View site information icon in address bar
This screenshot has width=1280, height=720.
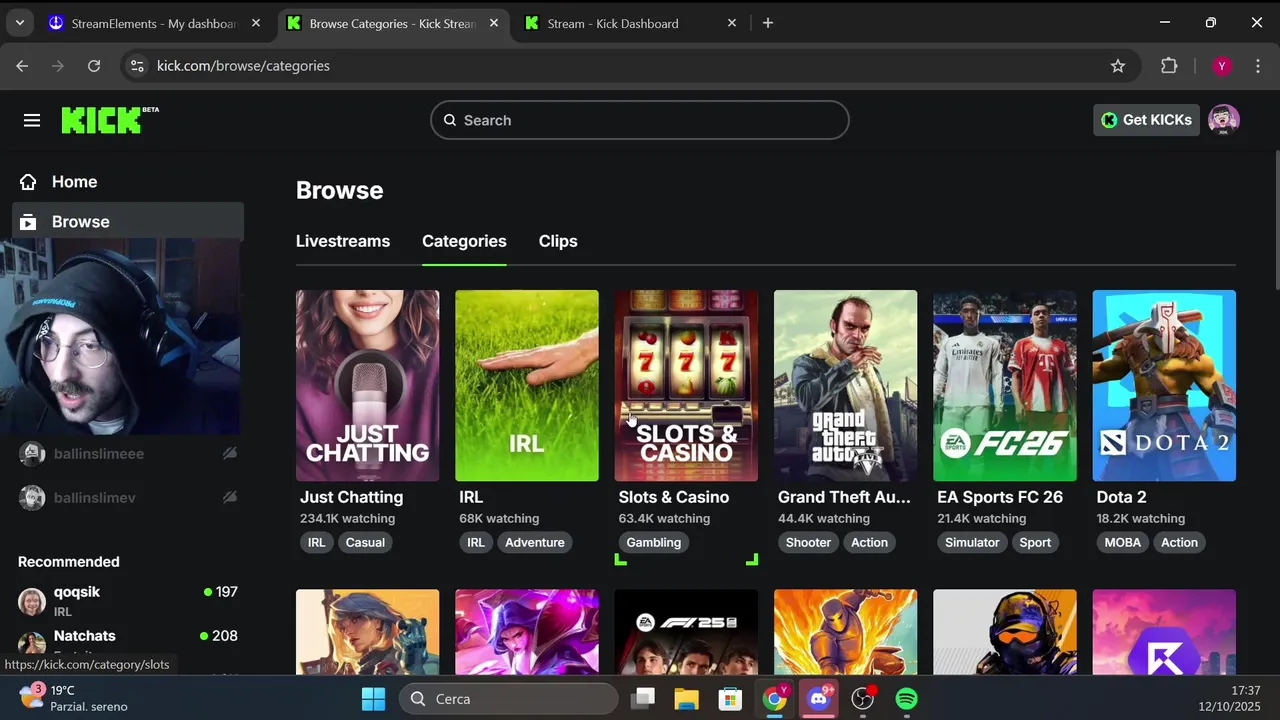point(139,66)
